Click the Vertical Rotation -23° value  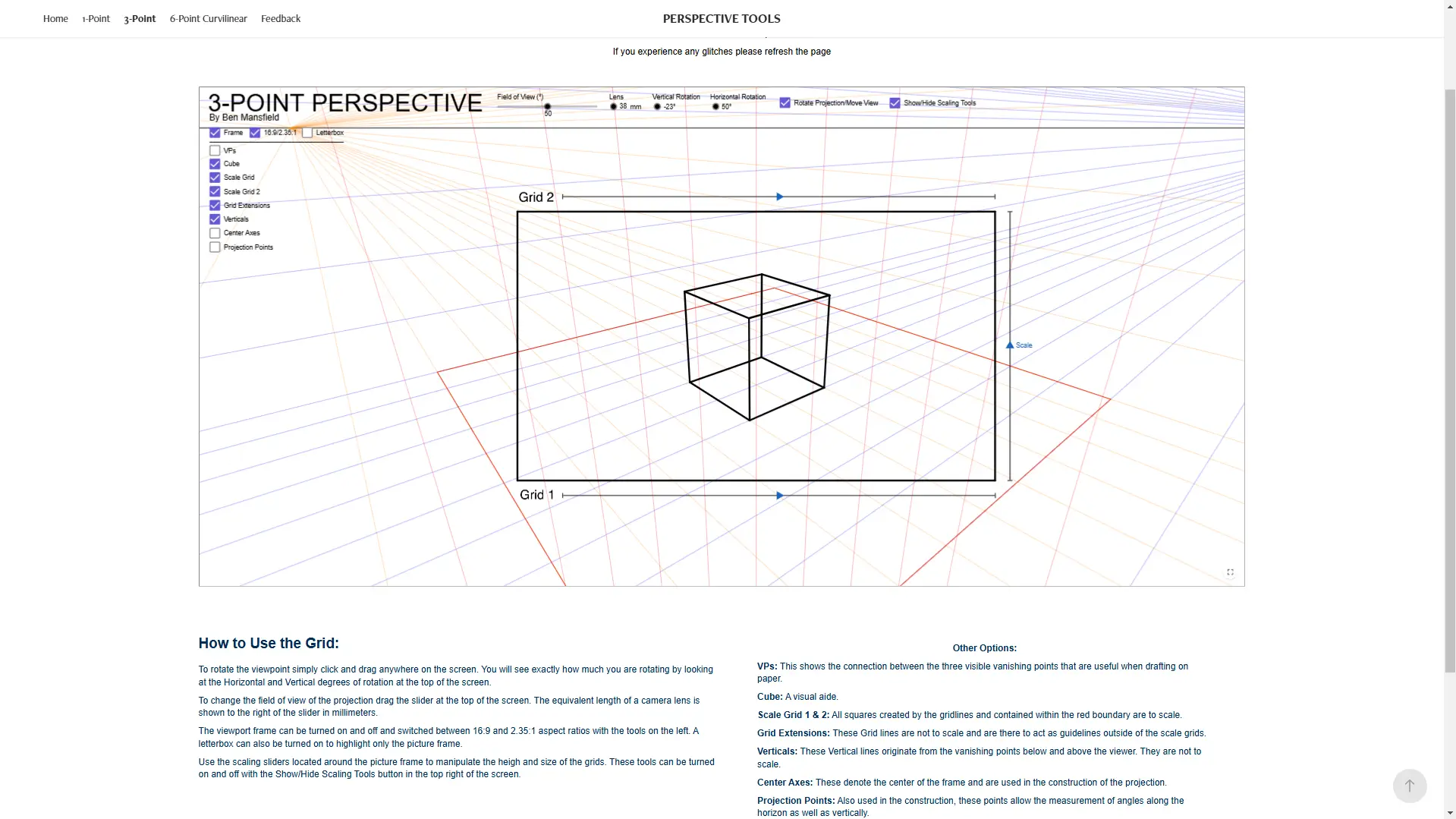coord(669,107)
